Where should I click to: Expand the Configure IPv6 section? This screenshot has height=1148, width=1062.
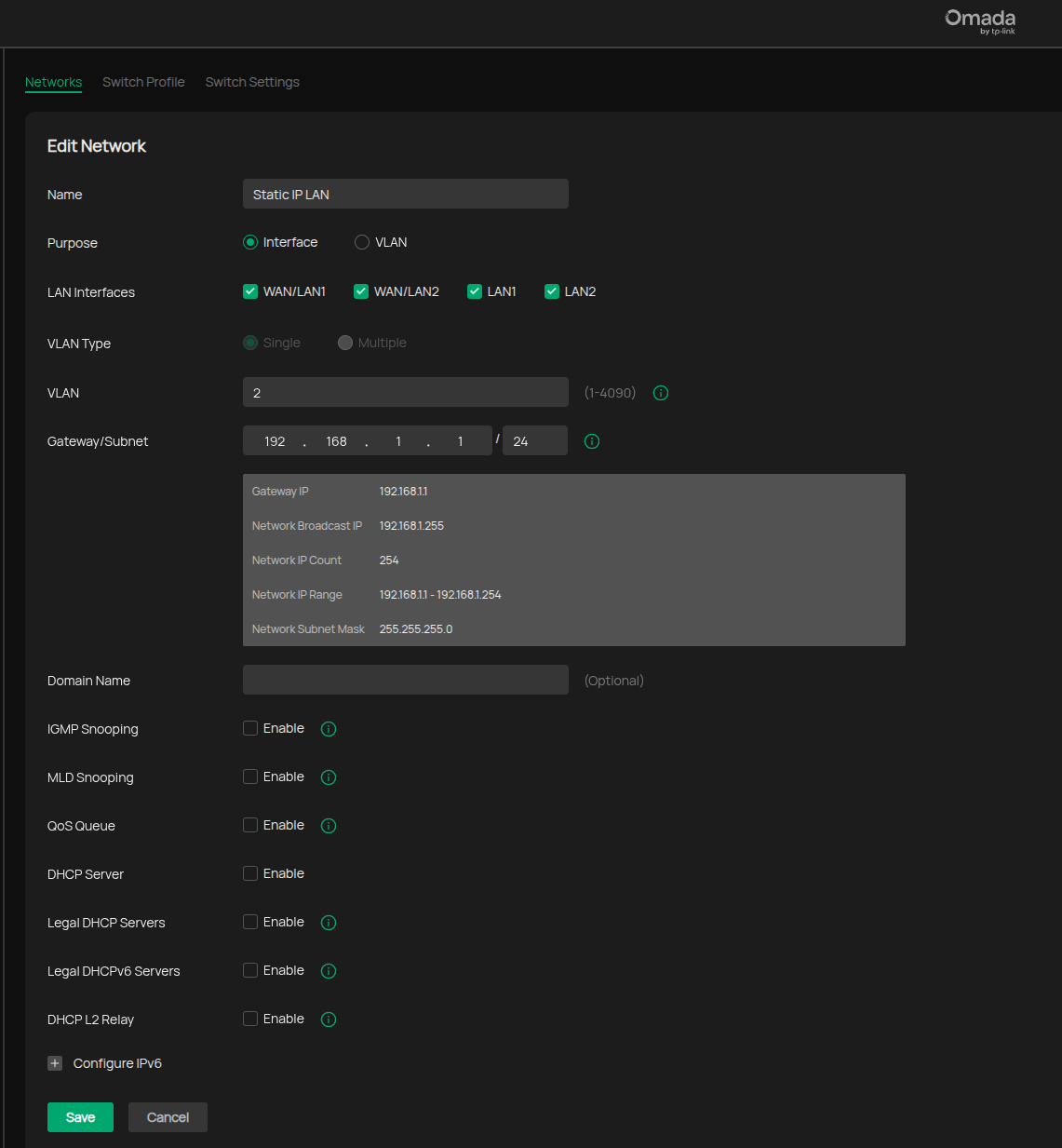pyautogui.click(x=55, y=1063)
